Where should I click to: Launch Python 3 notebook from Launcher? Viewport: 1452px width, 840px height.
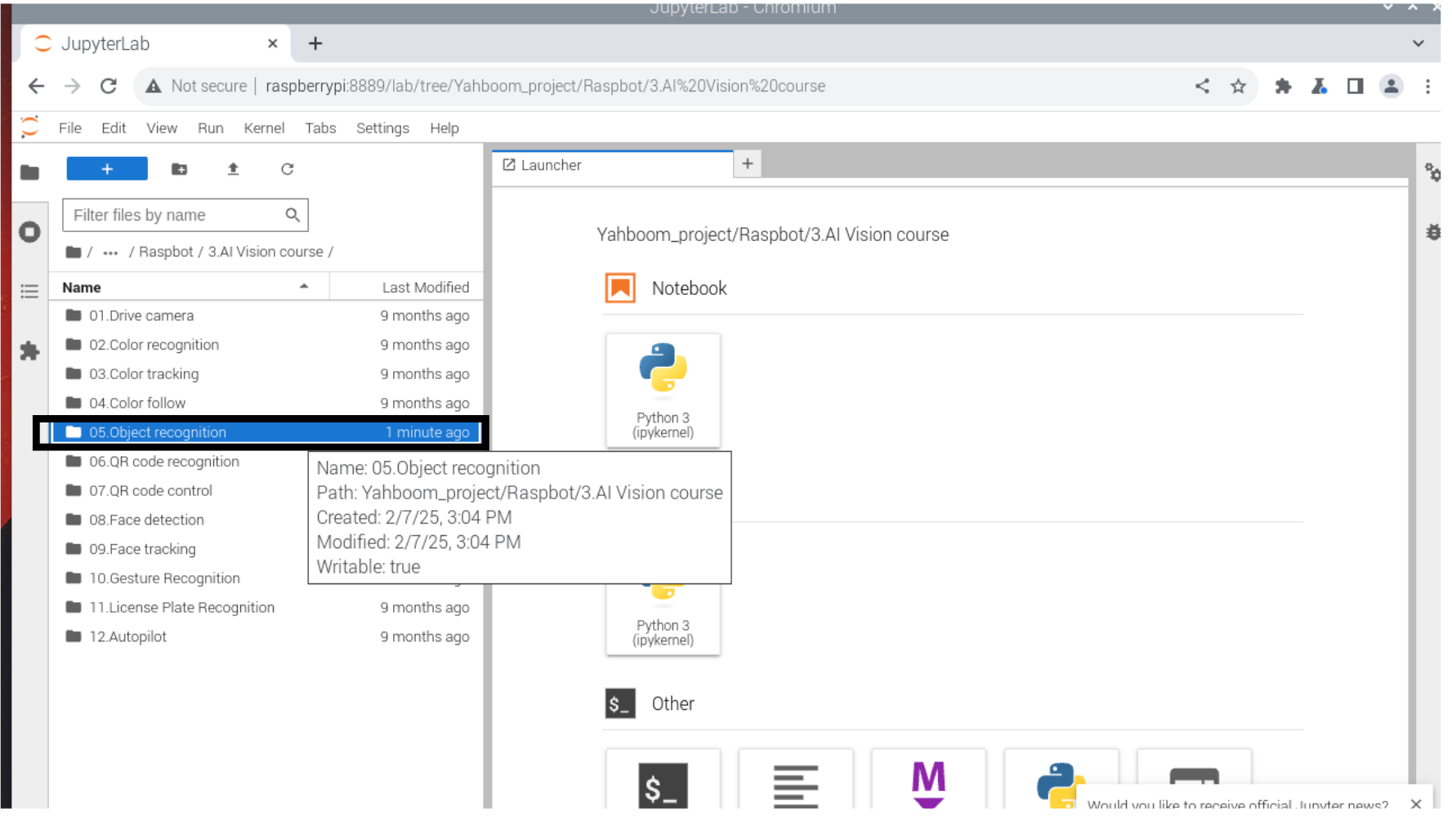pyautogui.click(x=662, y=390)
